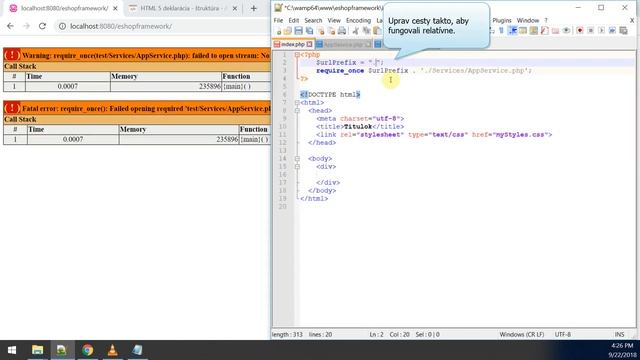Save the current file with the Save icon
The width and height of the screenshot is (640, 360).
click(x=299, y=31)
